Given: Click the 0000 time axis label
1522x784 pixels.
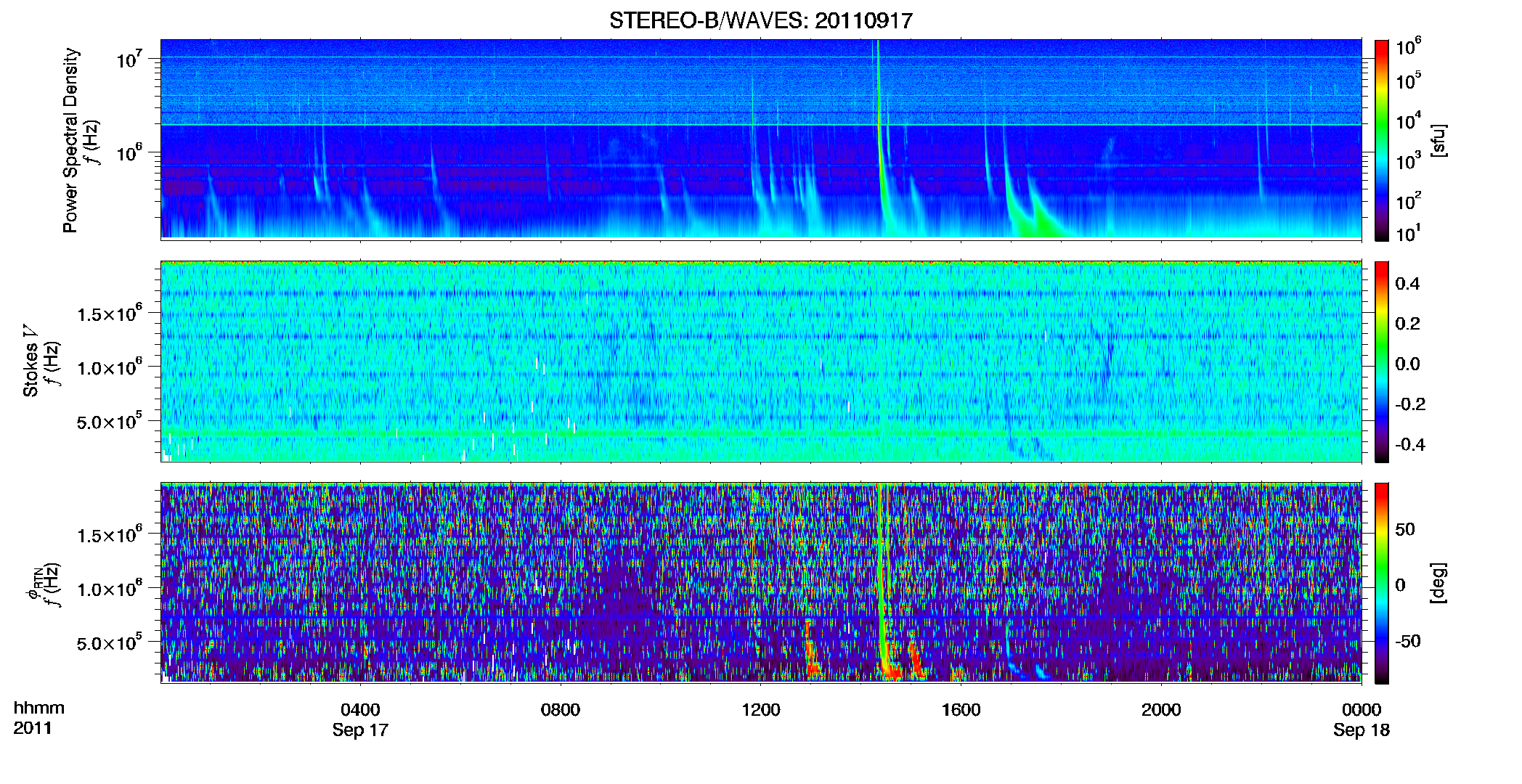Looking at the screenshot, I should pyautogui.click(x=1362, y=709).
